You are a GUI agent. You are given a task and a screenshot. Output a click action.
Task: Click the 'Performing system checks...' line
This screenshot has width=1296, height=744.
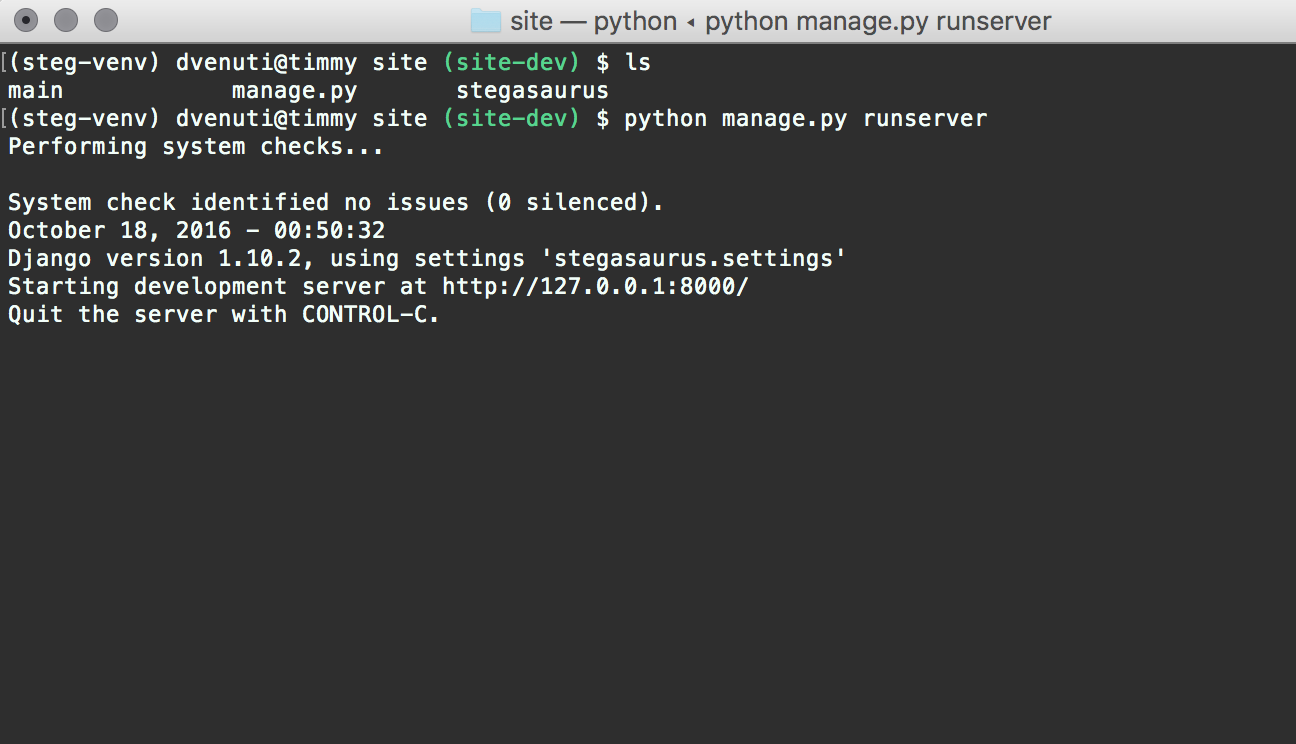point(196,147)
